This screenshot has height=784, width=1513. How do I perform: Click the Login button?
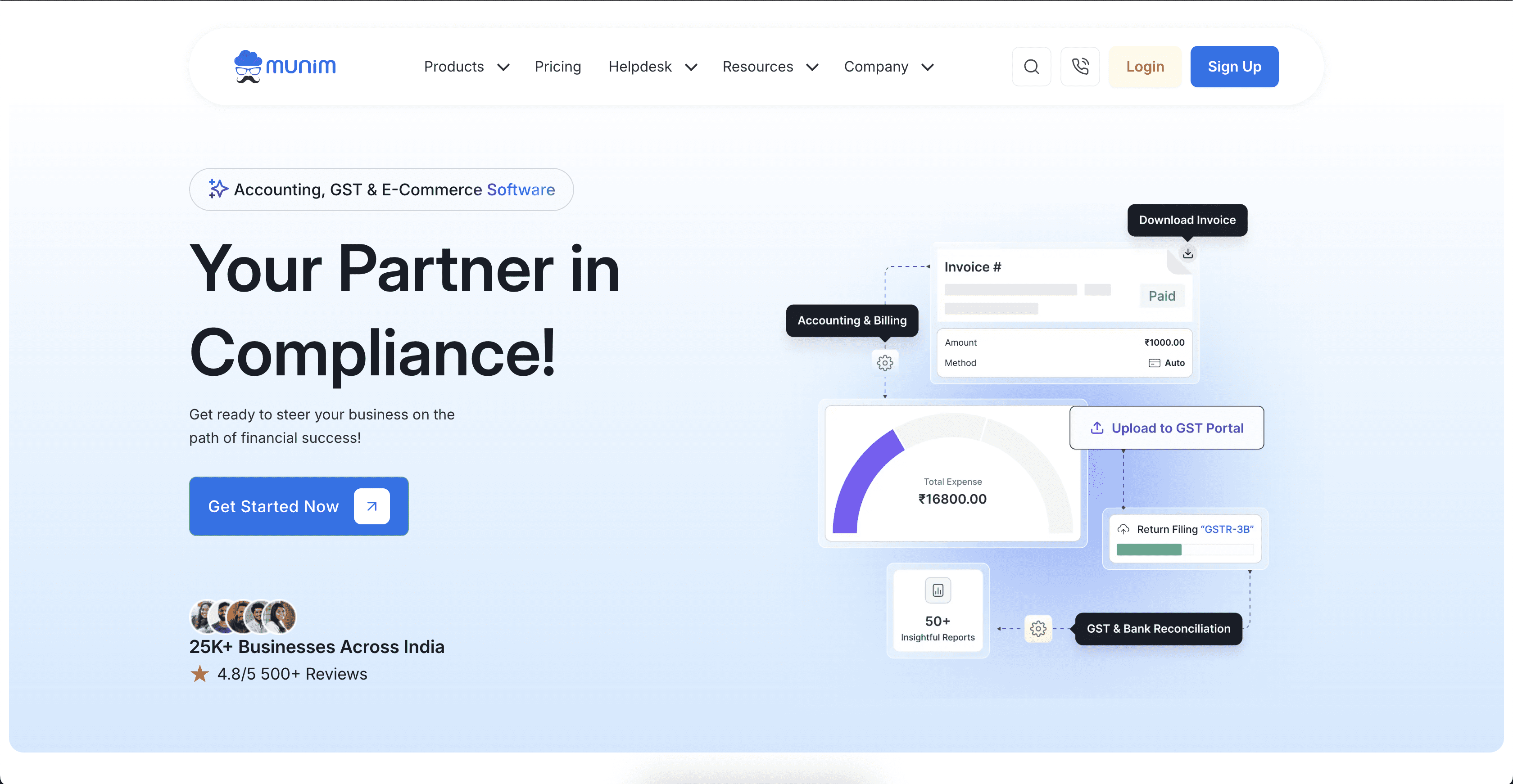point(1145,67)
